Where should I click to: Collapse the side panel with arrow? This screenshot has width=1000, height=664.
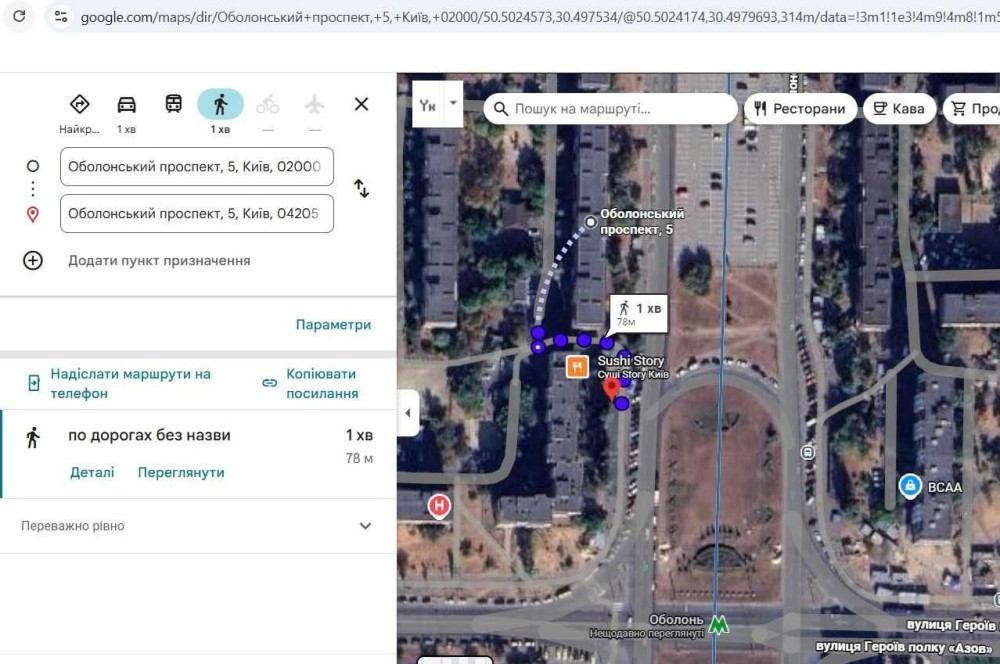click(408, 413)
